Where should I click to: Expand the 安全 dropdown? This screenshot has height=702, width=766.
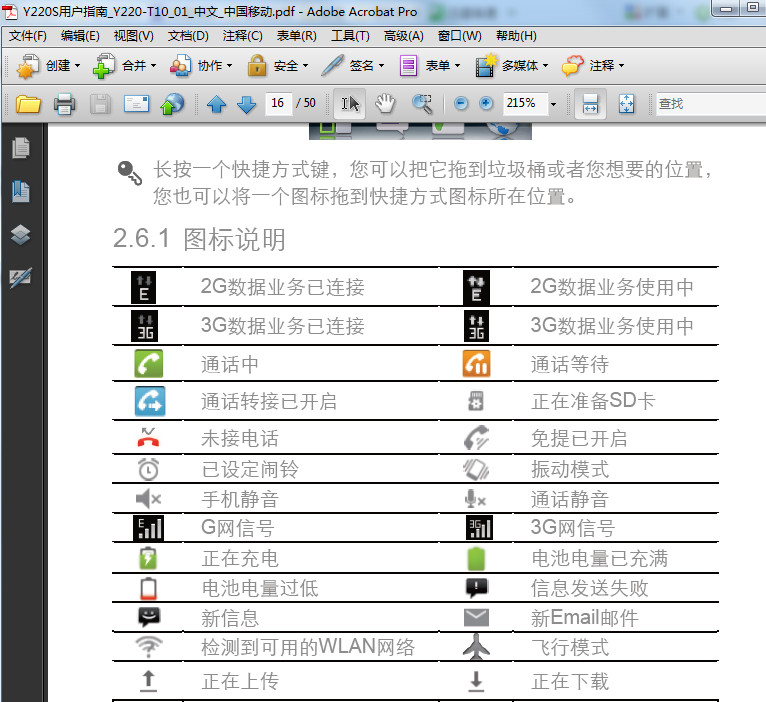pos(305,65)
